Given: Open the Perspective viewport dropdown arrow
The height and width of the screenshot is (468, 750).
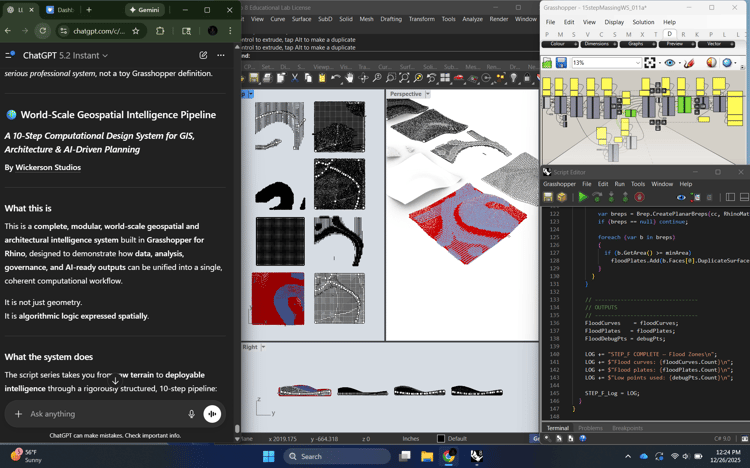Looking at the screenshot, I should (x=428, y=94).
